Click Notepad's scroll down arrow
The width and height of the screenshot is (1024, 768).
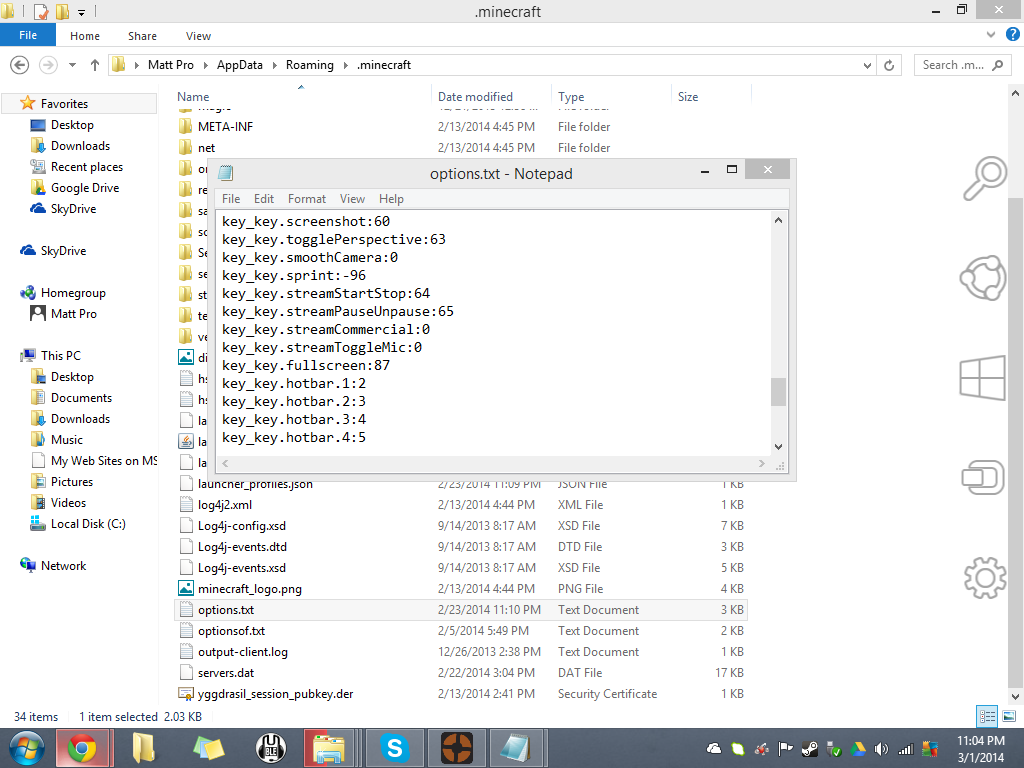click(x=778, y=447)
